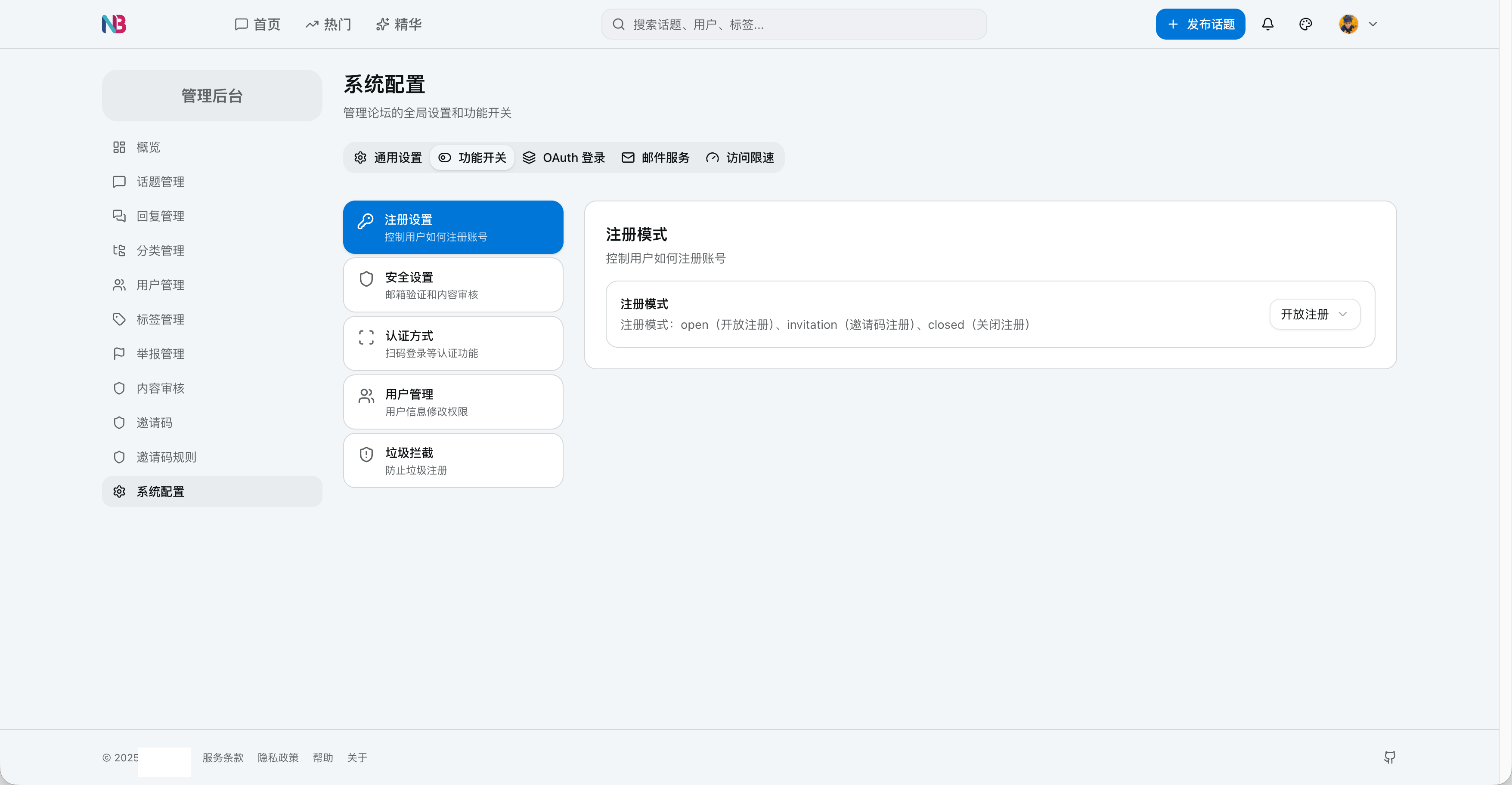This screenshot has width=1512, height=785.
Task: Open the GitHub icon in footer
Action: 1389,757
